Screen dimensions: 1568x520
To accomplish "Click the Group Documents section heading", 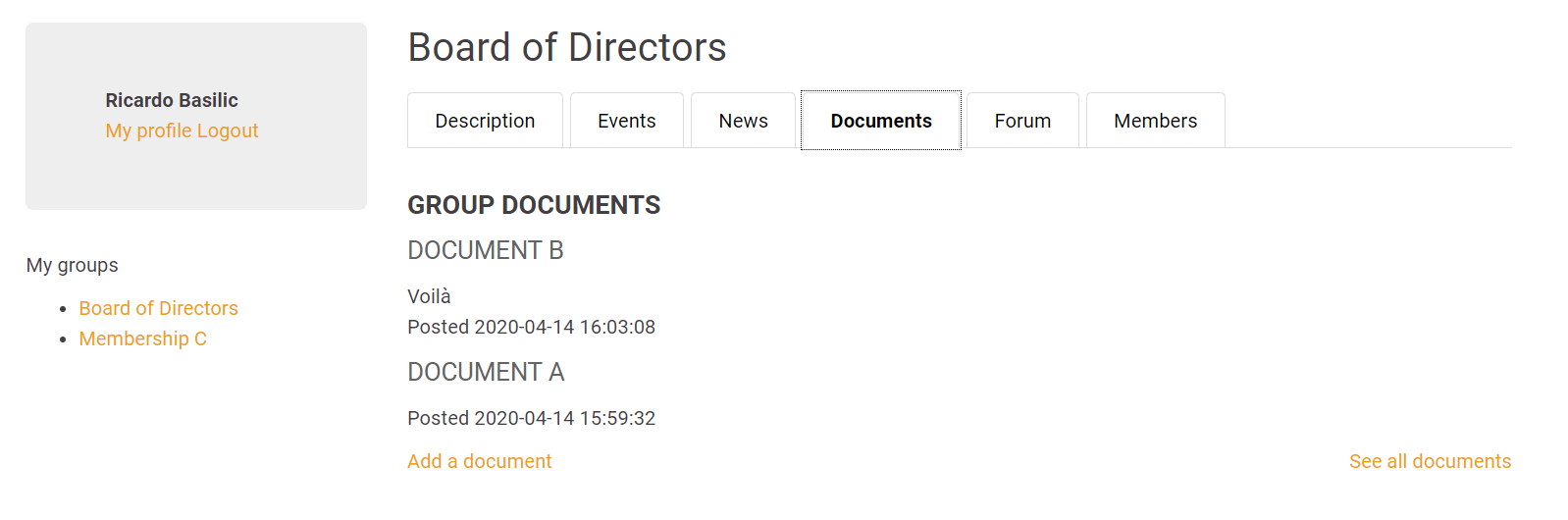I will (x=534, y=205).
